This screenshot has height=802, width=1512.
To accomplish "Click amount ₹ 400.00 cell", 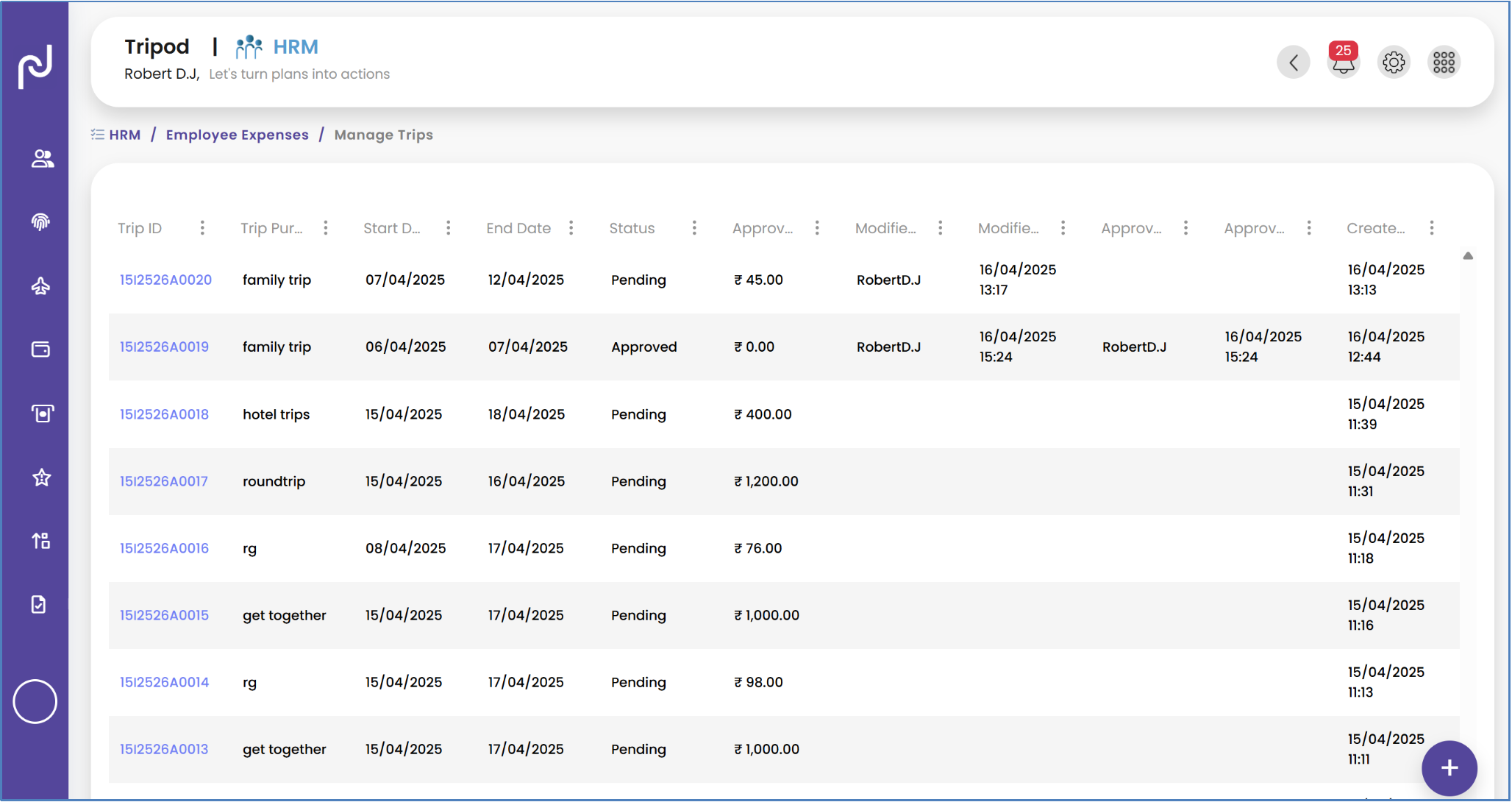I will (x=763, y=414).
